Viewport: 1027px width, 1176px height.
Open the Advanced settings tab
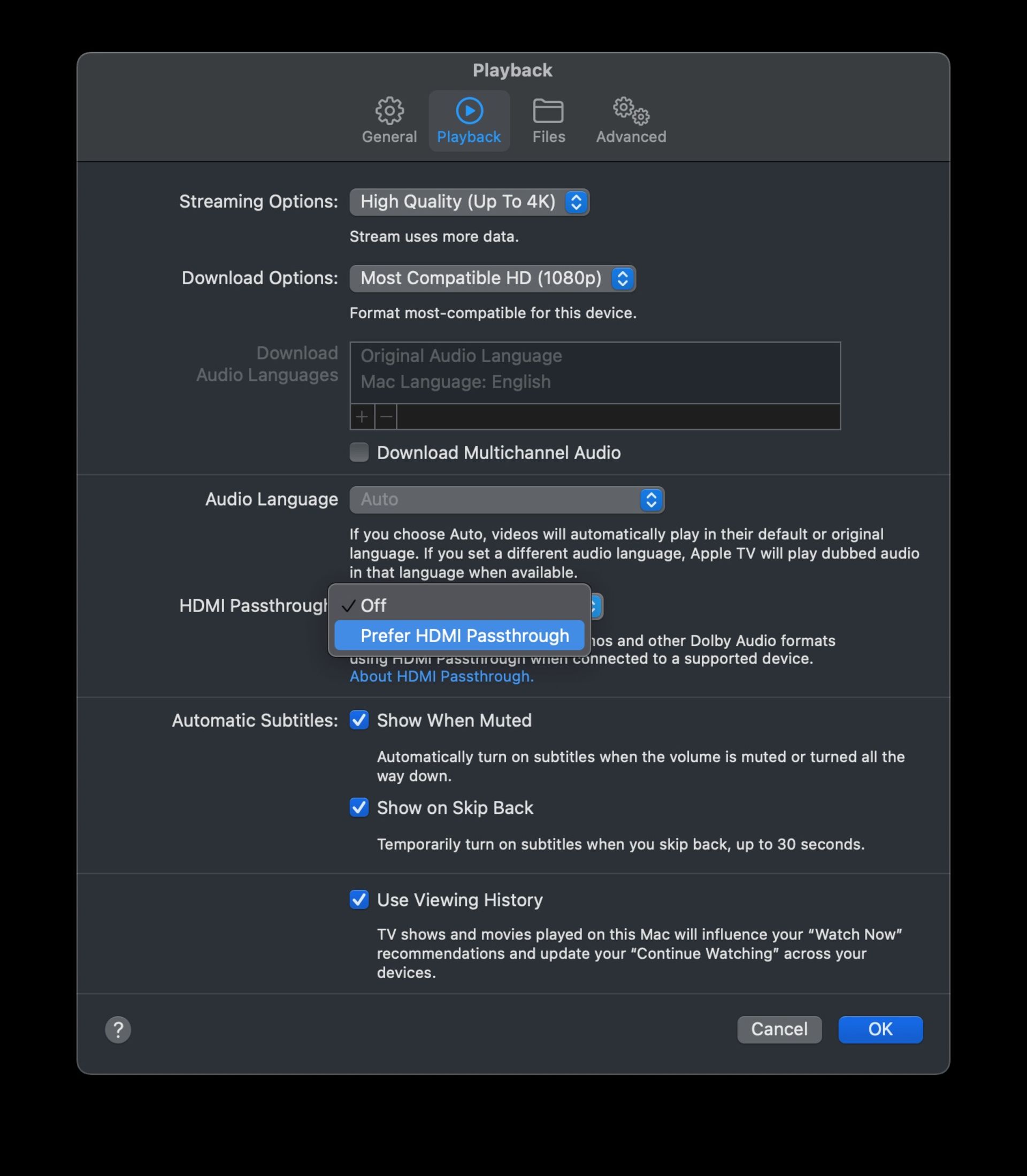pos(631,118)
